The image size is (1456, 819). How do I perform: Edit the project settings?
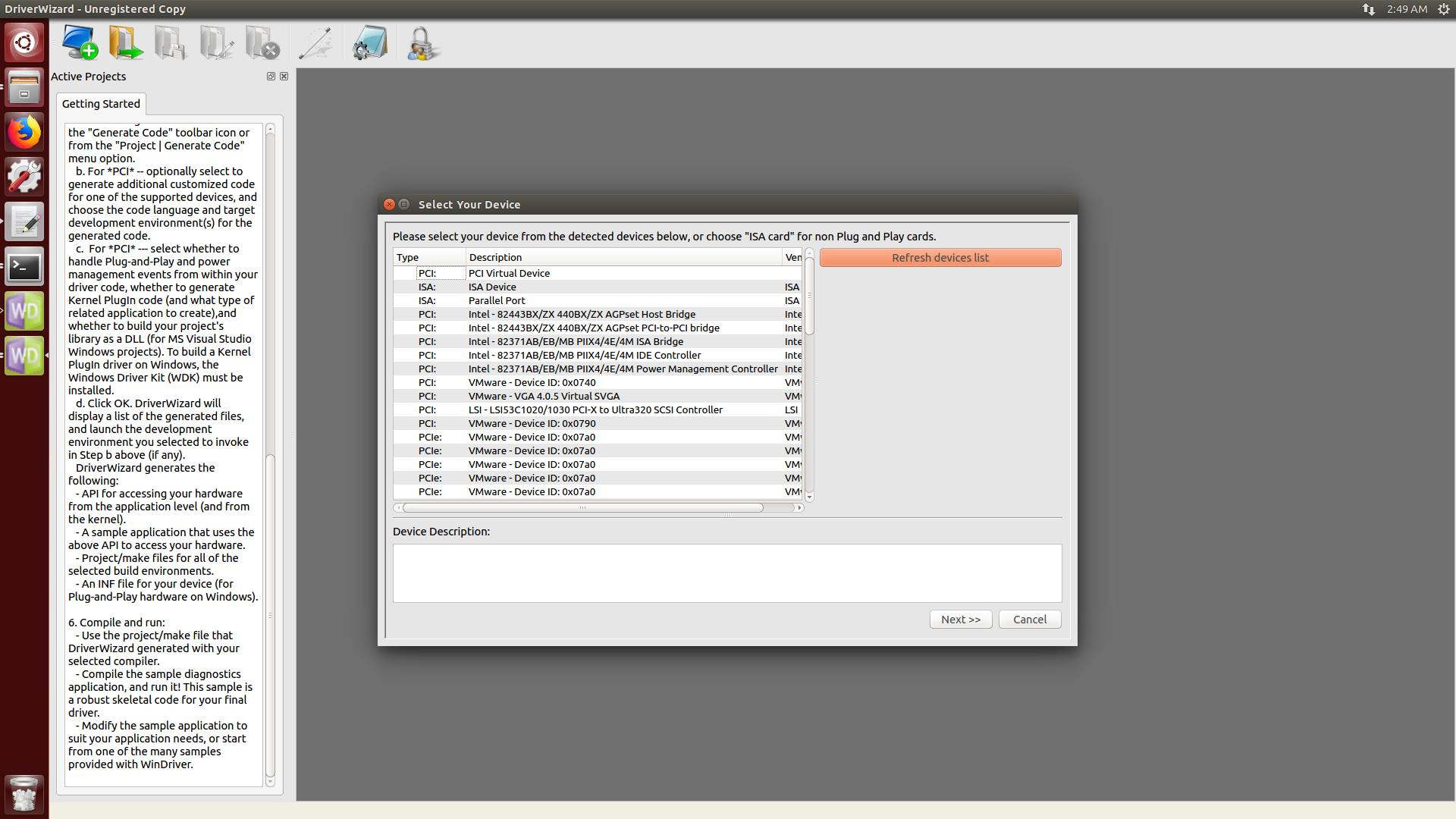(x=215, y=43)
